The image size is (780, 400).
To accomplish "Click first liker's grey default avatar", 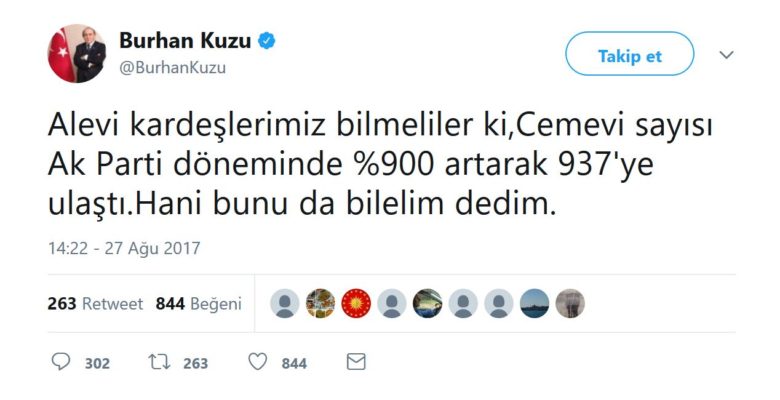I will point(285,303).
